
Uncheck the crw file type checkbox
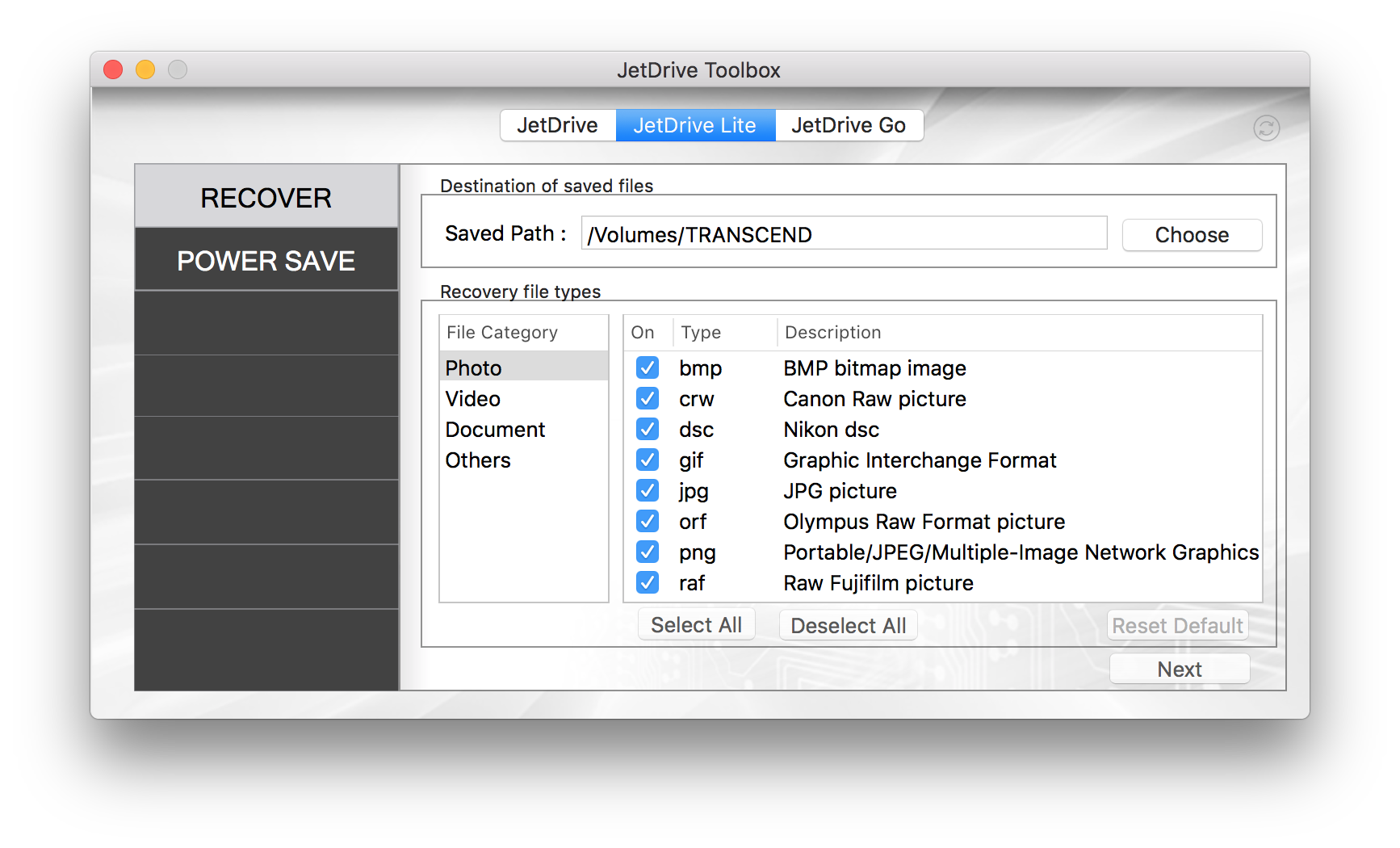click(648, 398)
